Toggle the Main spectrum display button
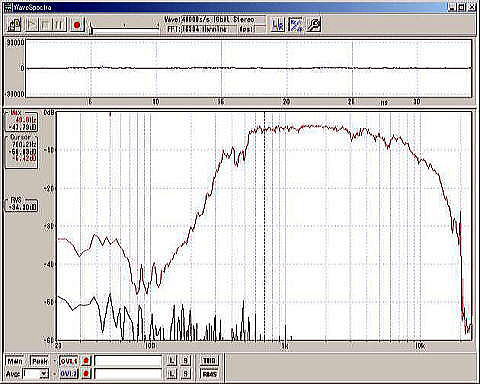Screen dimensions: 480x384 pos(15,361)
